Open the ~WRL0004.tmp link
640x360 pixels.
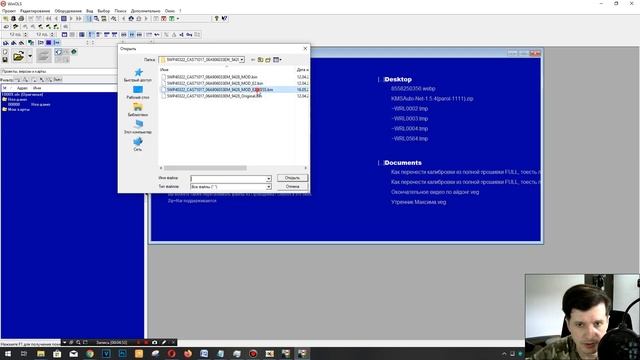tap(409, 129)
